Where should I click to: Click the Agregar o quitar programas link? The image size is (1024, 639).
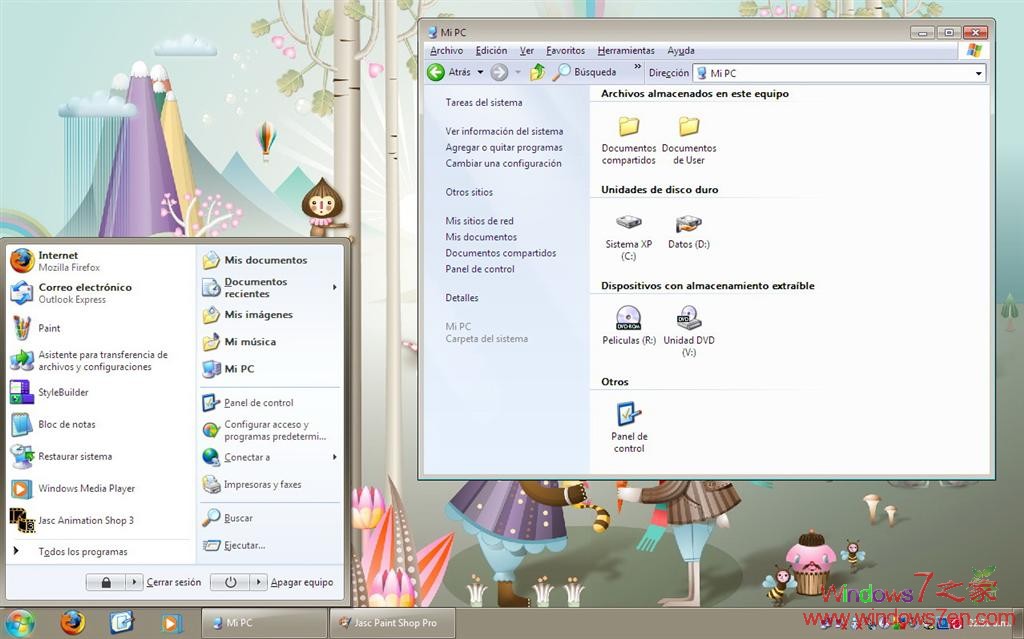[504, 147]
